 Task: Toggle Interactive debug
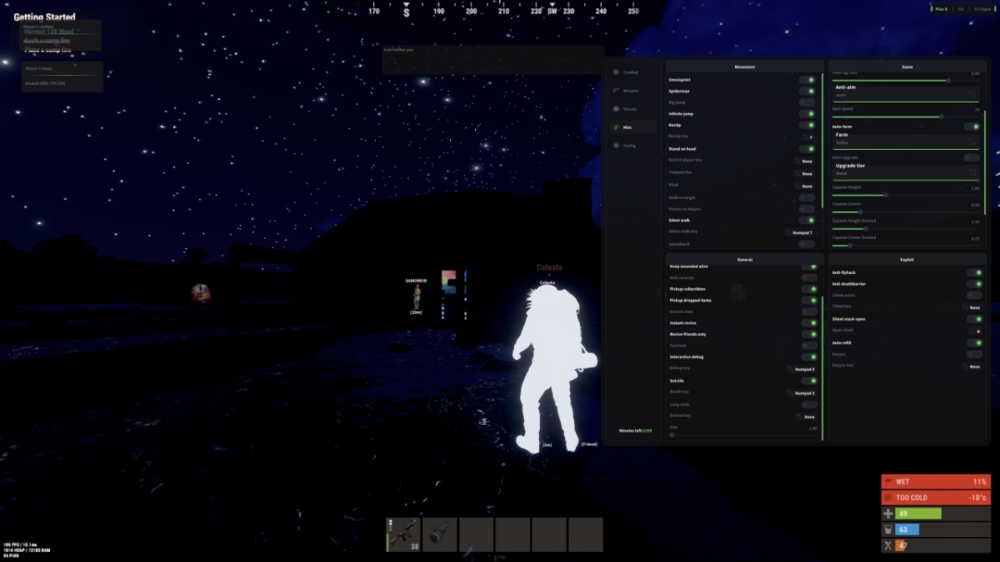click(x=809, y=357)
